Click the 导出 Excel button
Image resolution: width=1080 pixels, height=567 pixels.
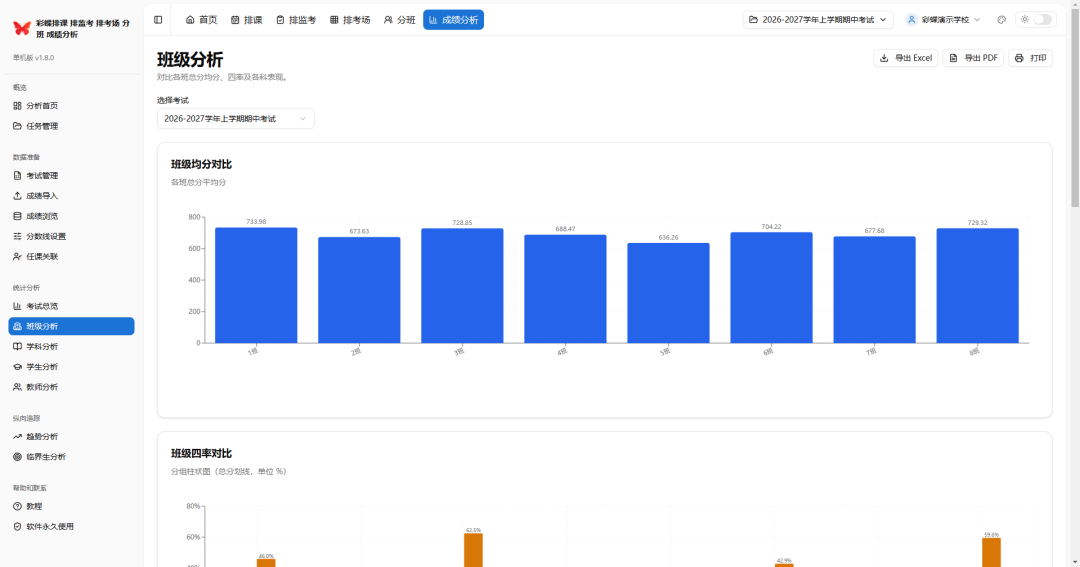tap(905, 58)
